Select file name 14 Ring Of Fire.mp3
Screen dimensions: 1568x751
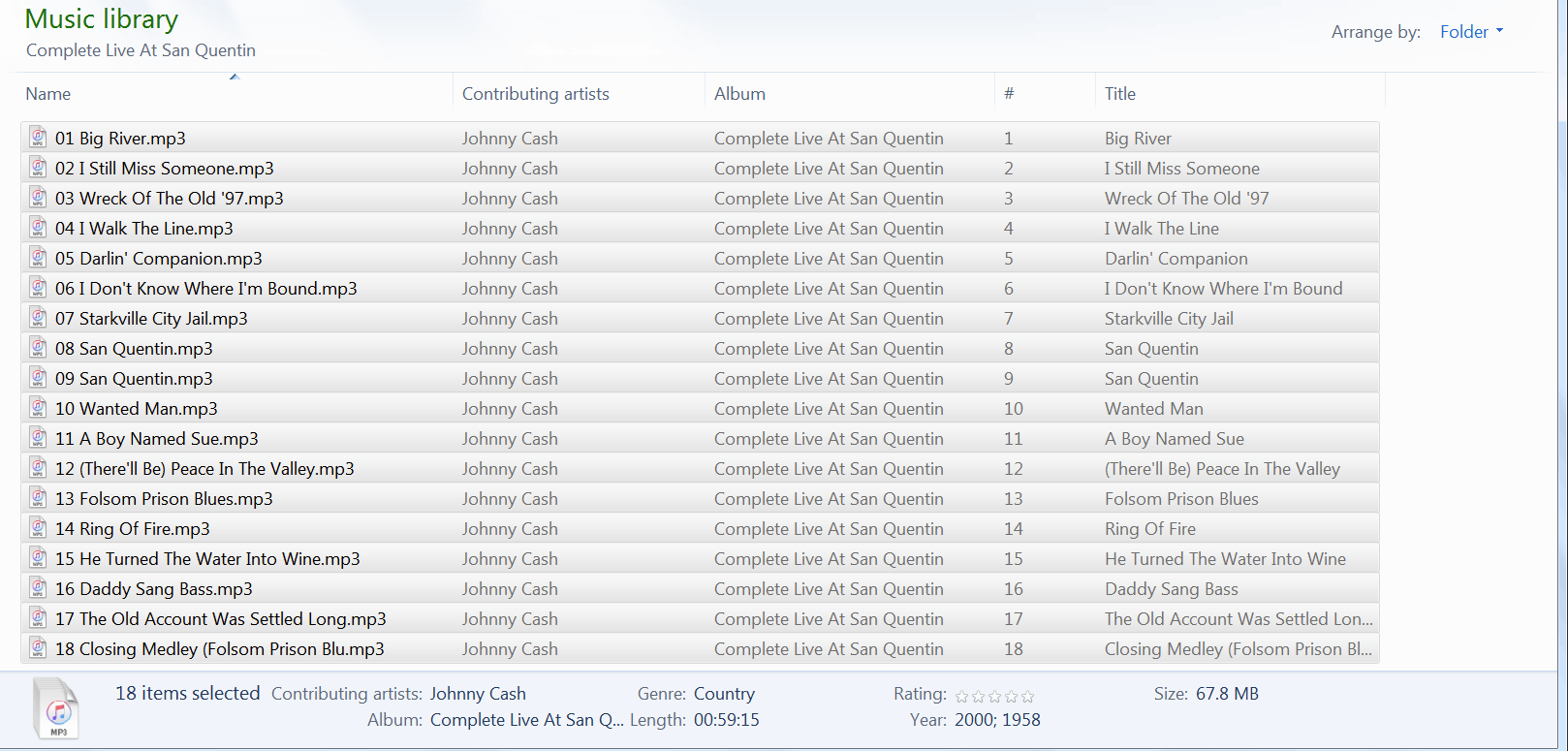point(133,529)
